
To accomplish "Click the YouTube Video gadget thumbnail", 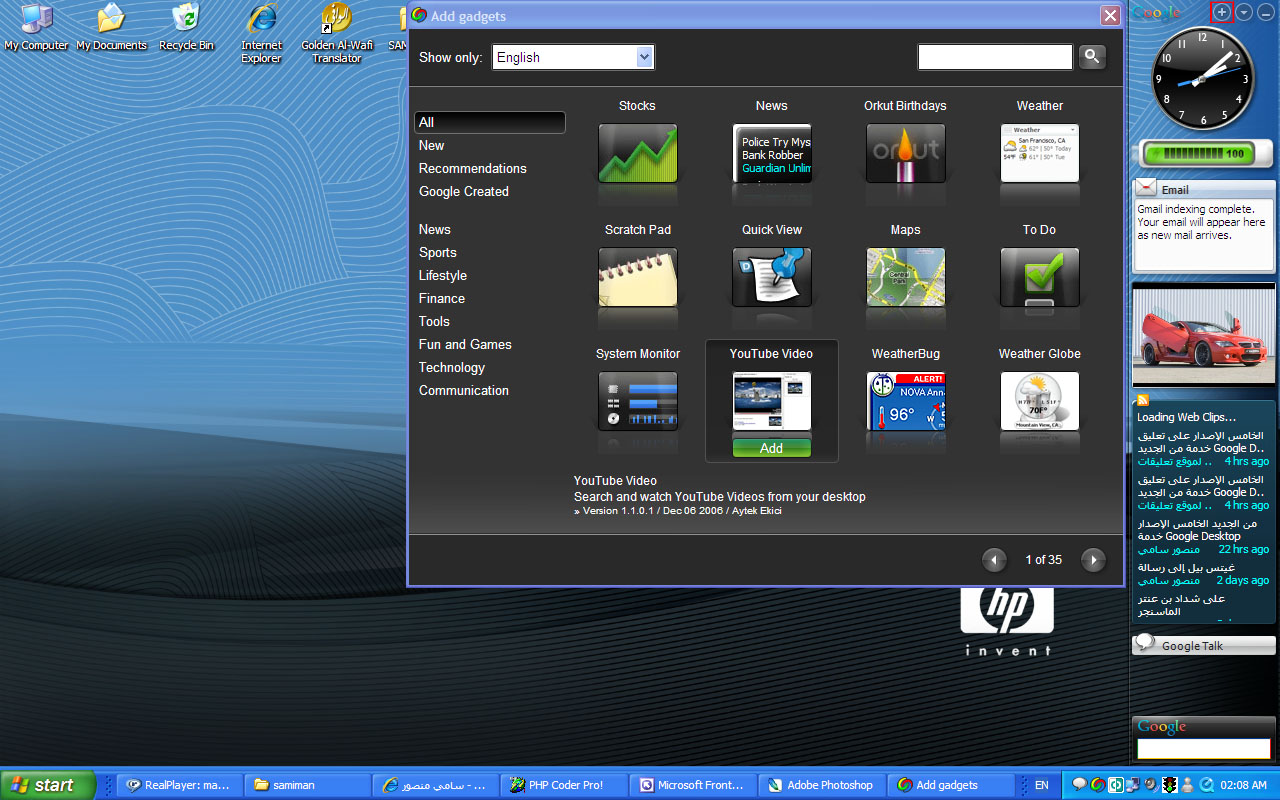I will click(x=772, y=401).
